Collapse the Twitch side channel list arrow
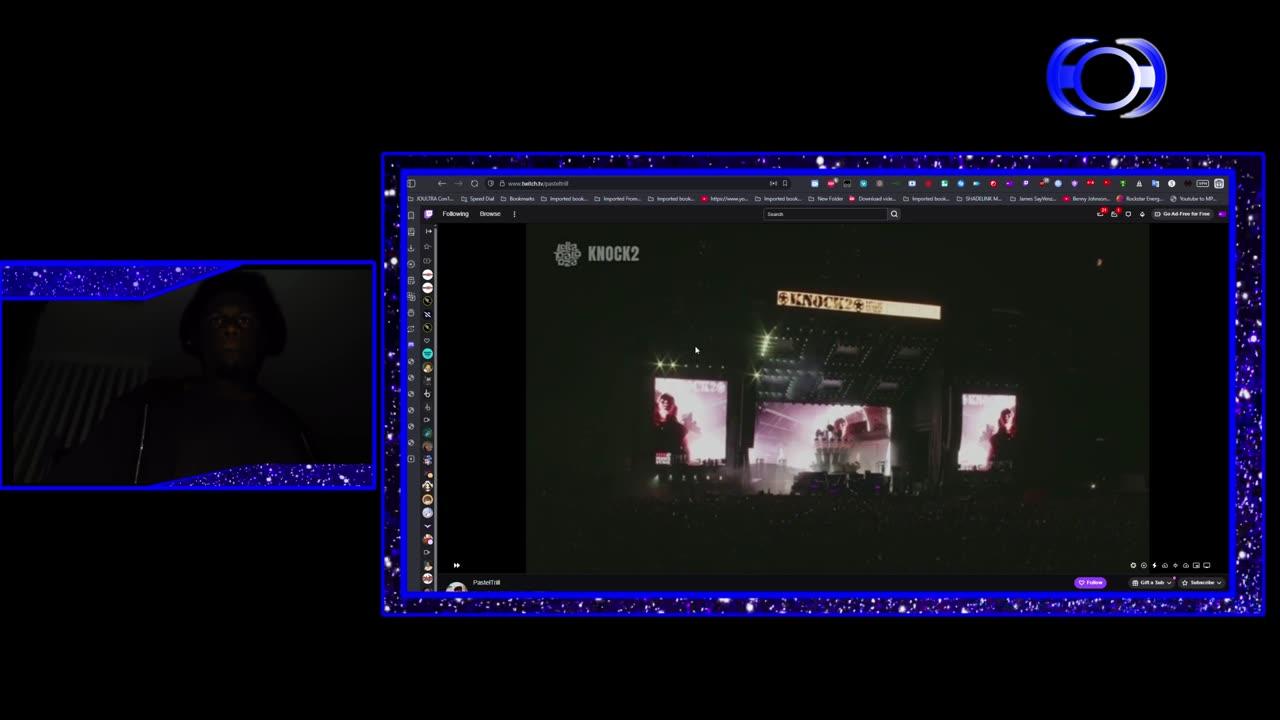The height and width of the screenshot is (720, 1280). click(x=429, y=231)
